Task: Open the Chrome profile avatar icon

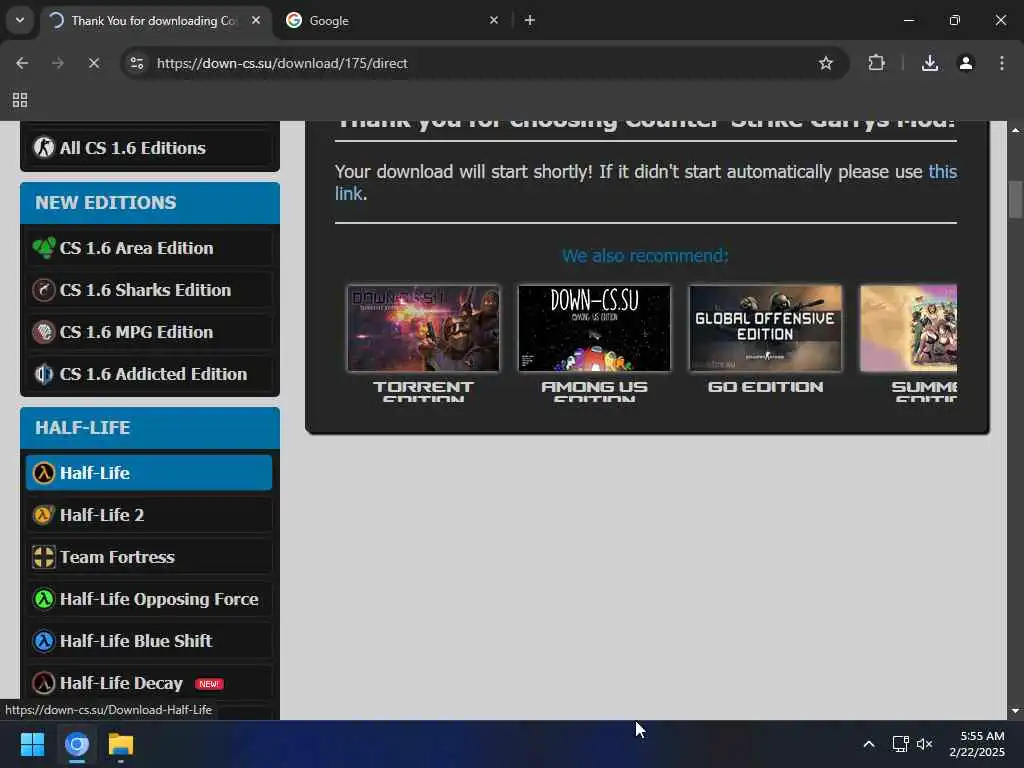Action: [966, 63]
